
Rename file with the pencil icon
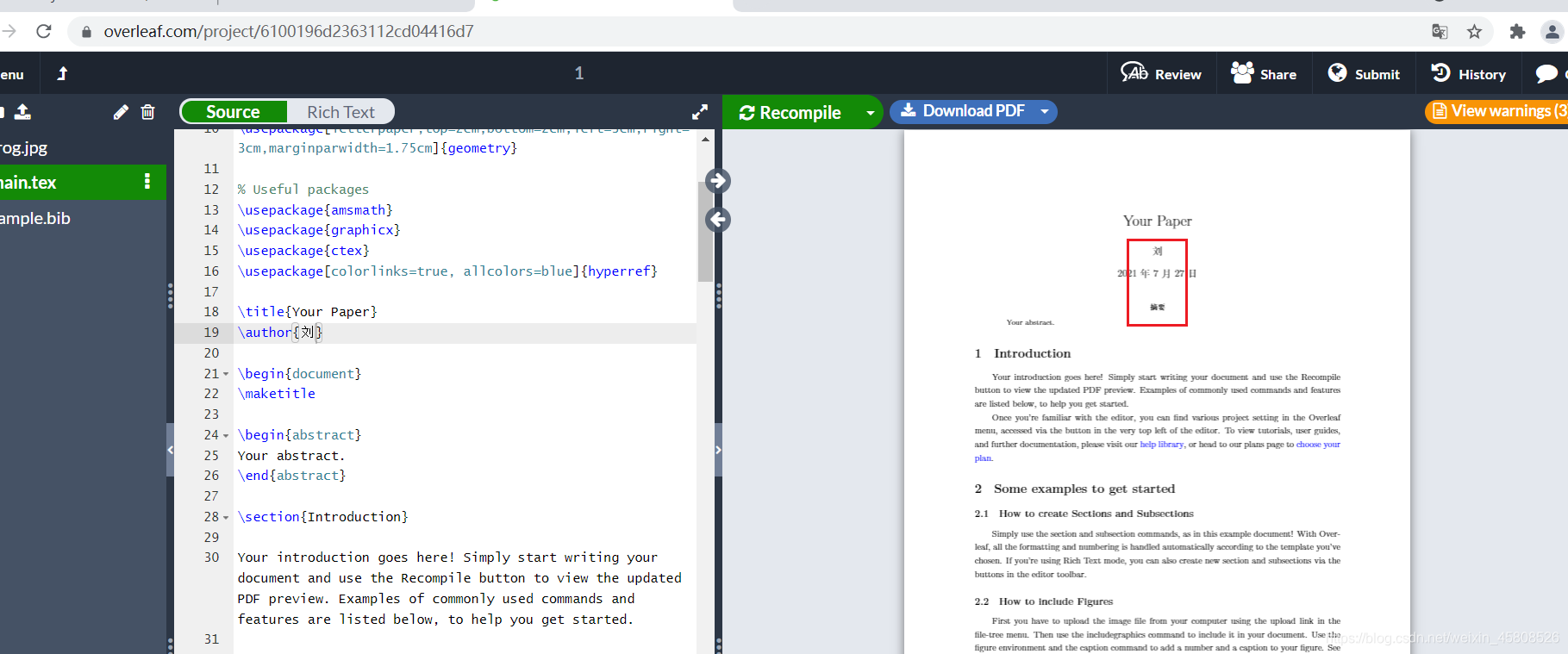(x=121, y=112)
